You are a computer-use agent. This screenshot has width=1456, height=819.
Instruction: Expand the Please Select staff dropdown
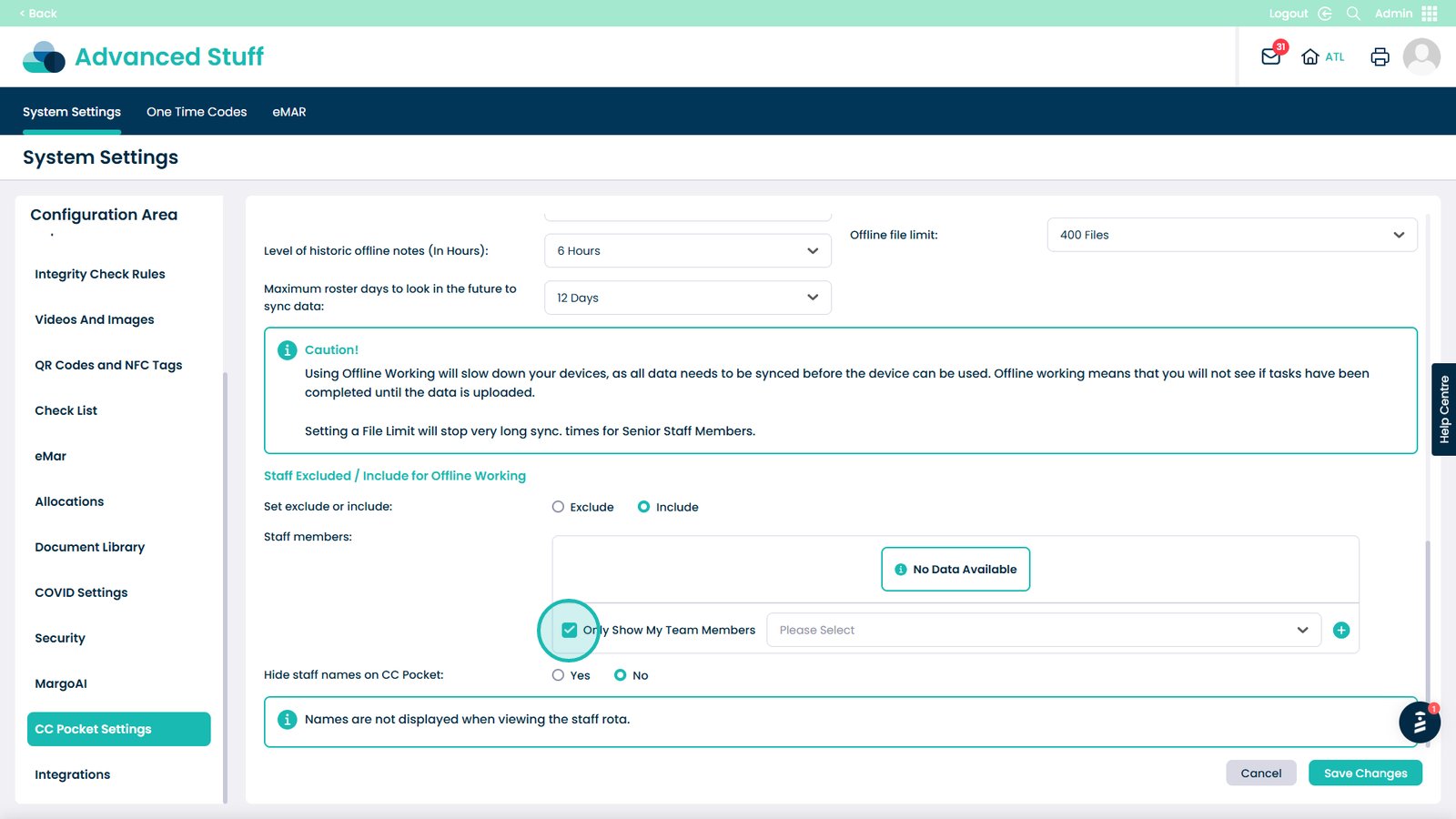pos(1043,631)
